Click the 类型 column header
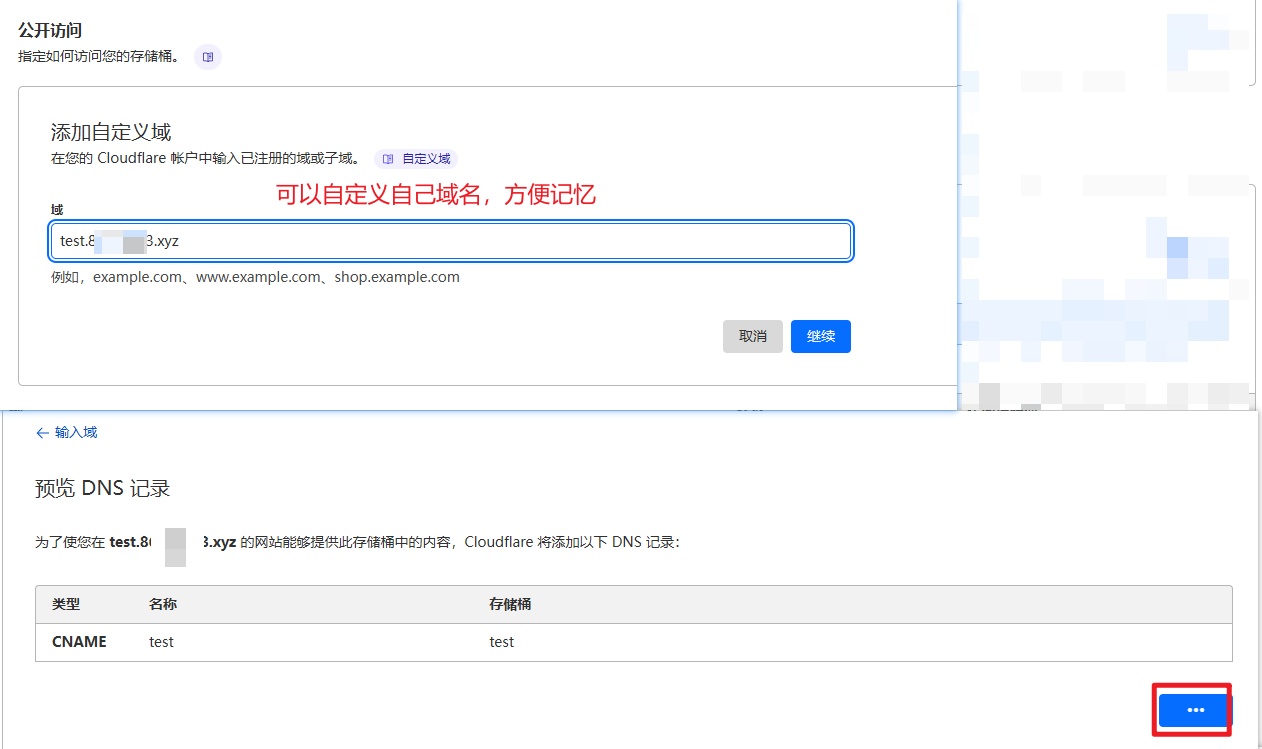The height and width of the screenshot is (749, 1262). click(66, 605)
